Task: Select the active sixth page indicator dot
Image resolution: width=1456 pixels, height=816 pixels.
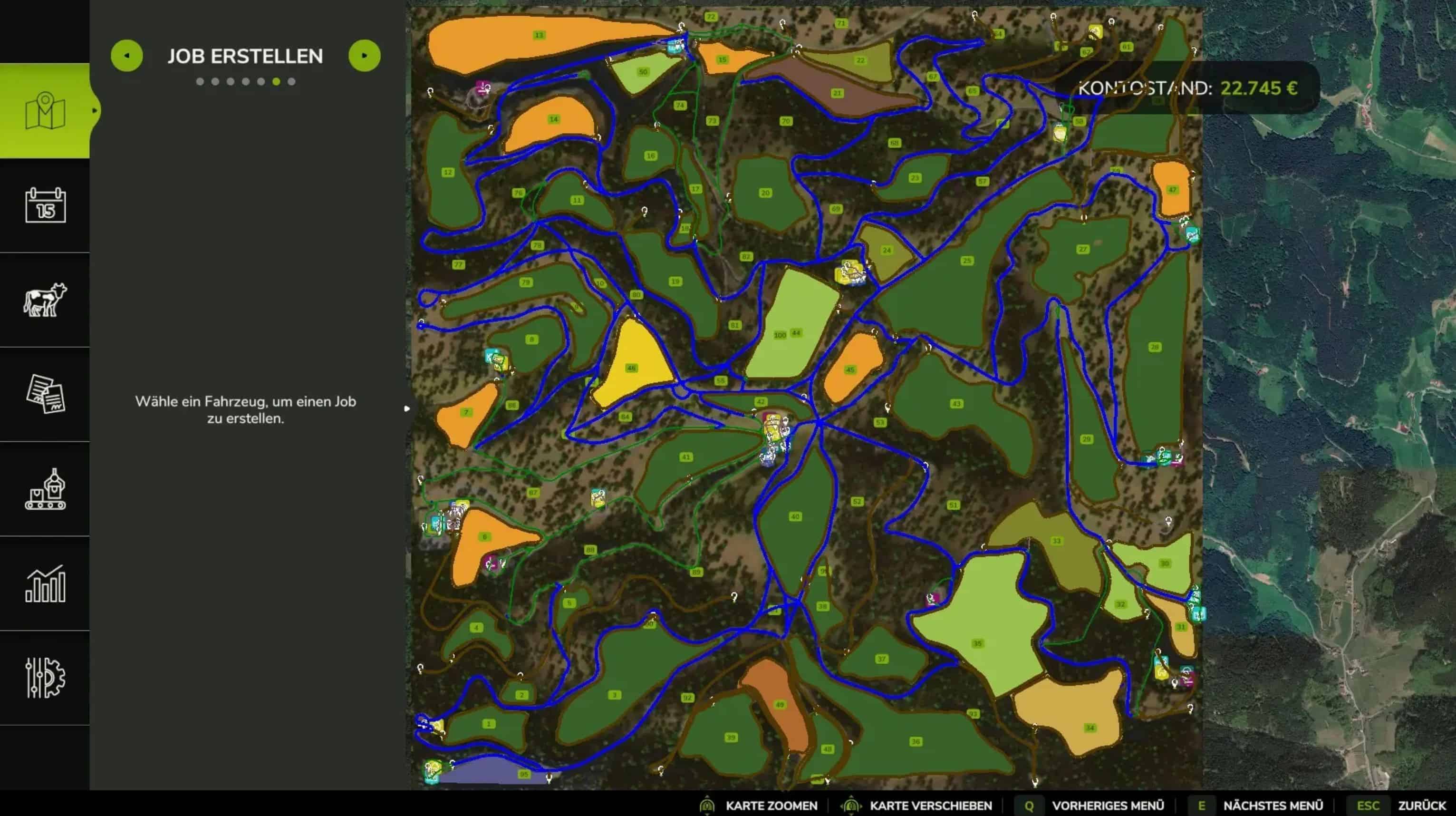Action: pos(276,81)
